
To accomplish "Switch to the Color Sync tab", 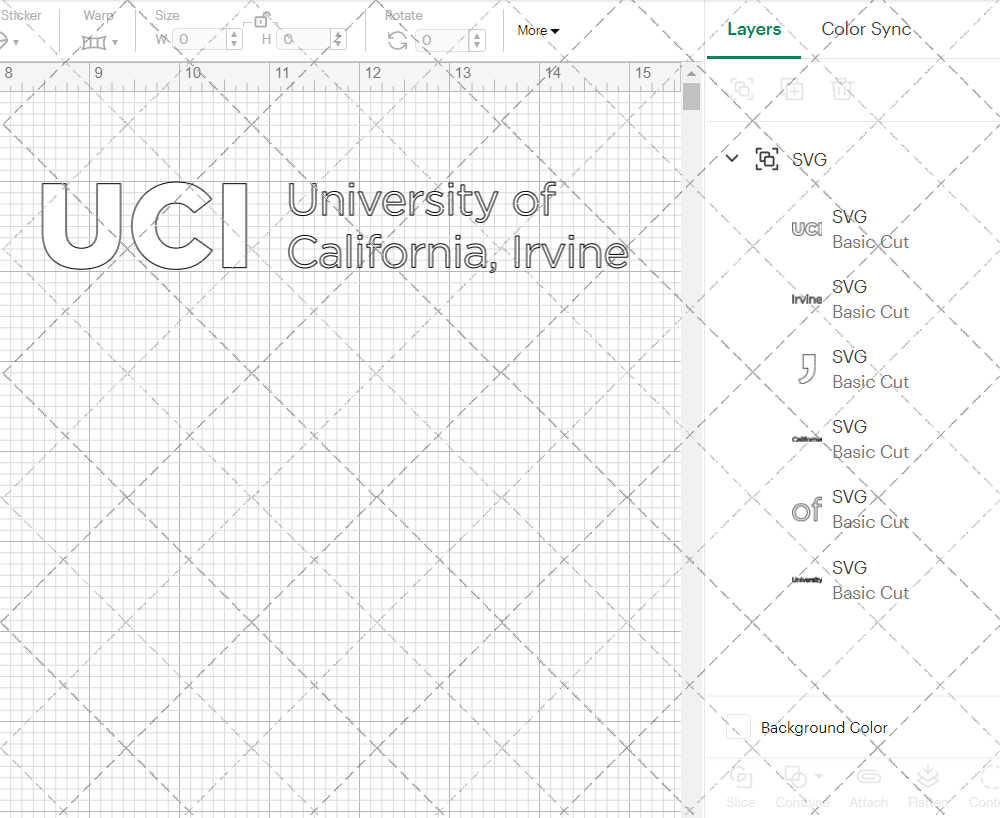I will pos(866,29).
